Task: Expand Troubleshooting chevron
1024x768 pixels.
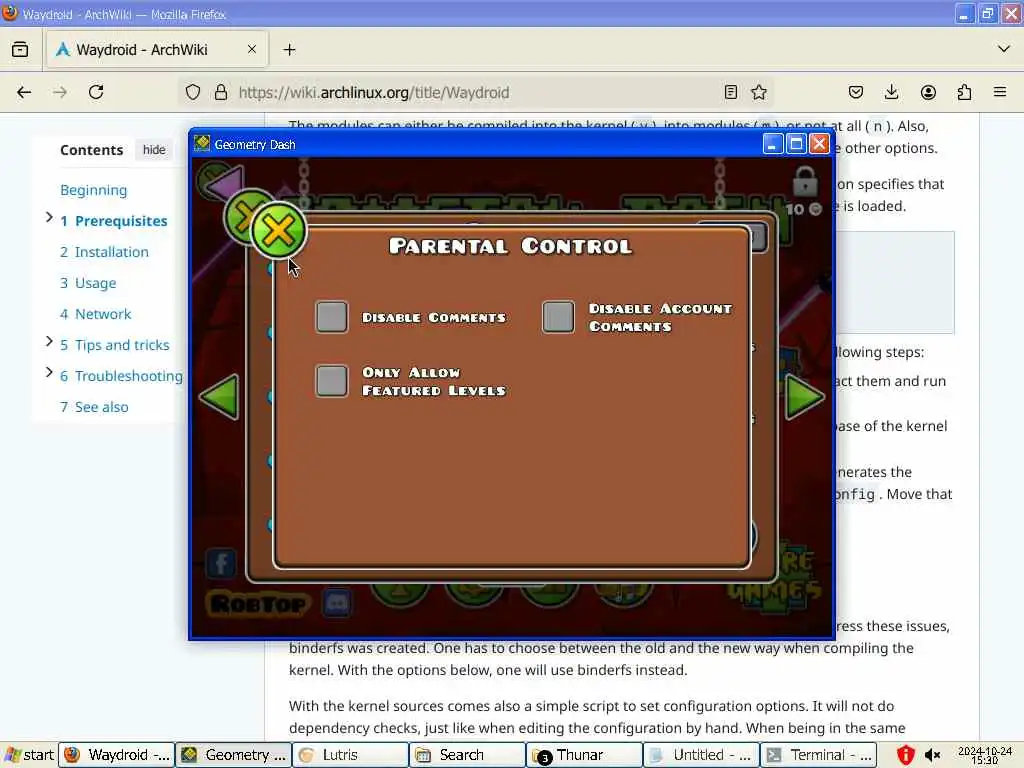Action: [x=49, y=372]
